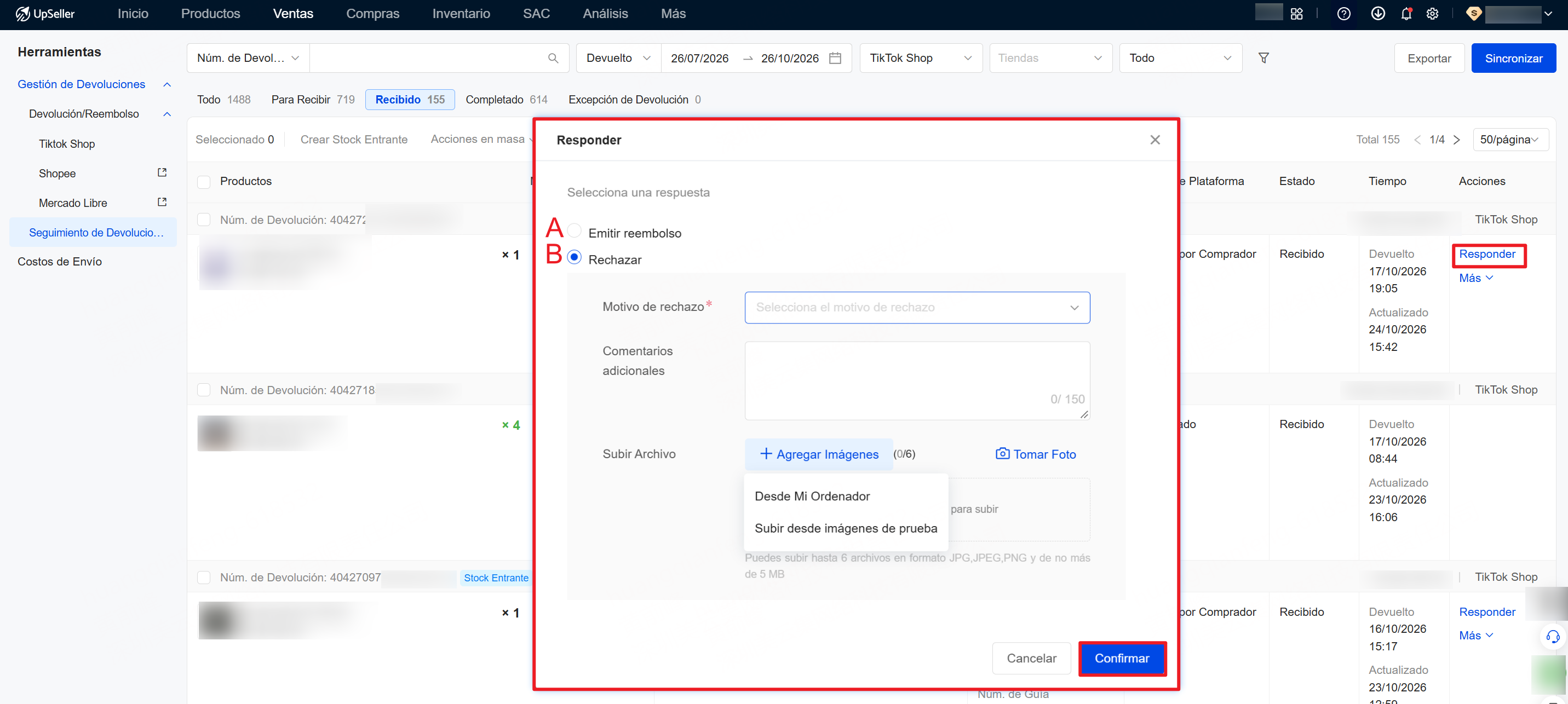The image size is (1568, 704).
Task: Check the return 4042718 row checkbox
Action: tap(204, 390)
